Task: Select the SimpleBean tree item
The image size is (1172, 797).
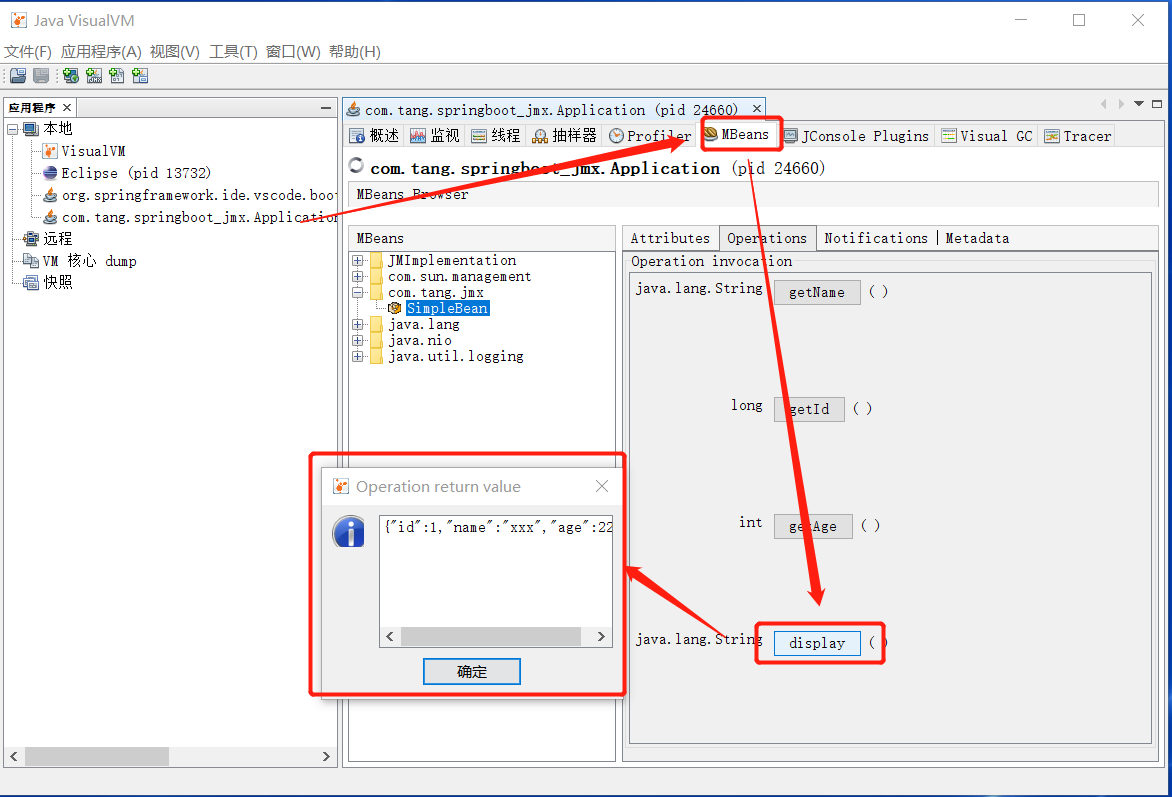Action: tap(447, 308)
